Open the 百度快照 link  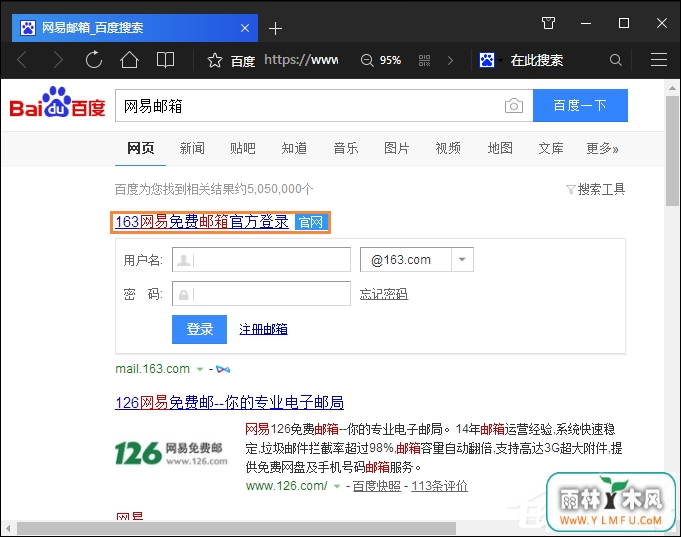click(377, 486)
